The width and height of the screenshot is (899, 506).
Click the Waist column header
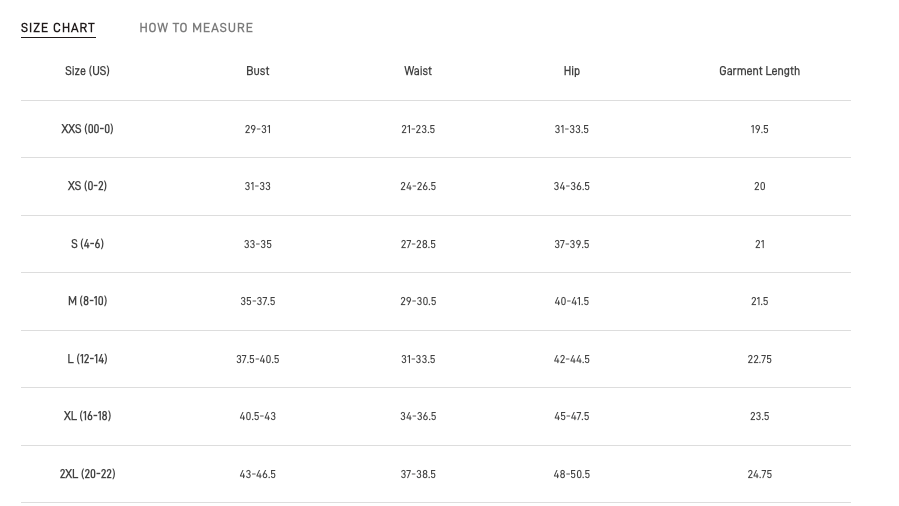(418, 71)
